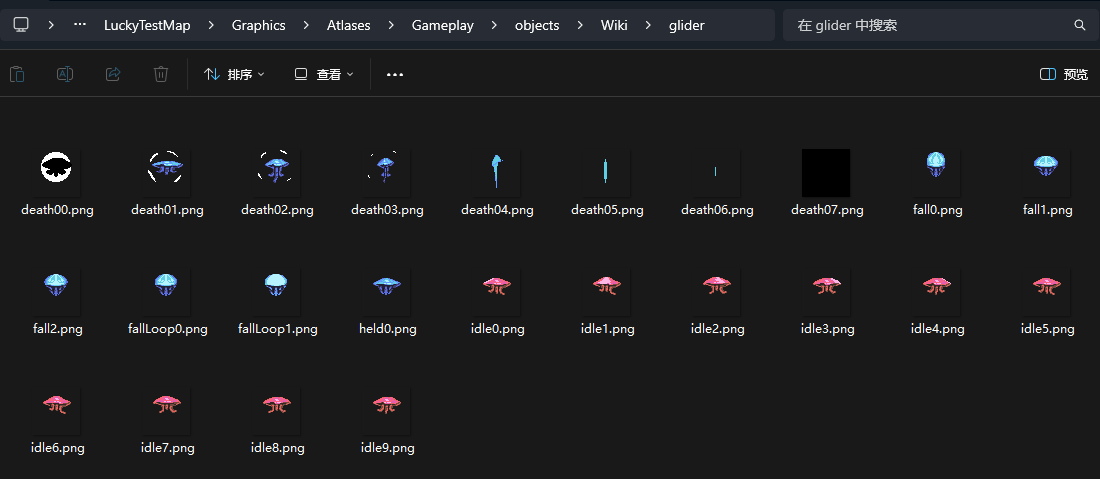Select idle1.png thumbnail

point(606,292)
